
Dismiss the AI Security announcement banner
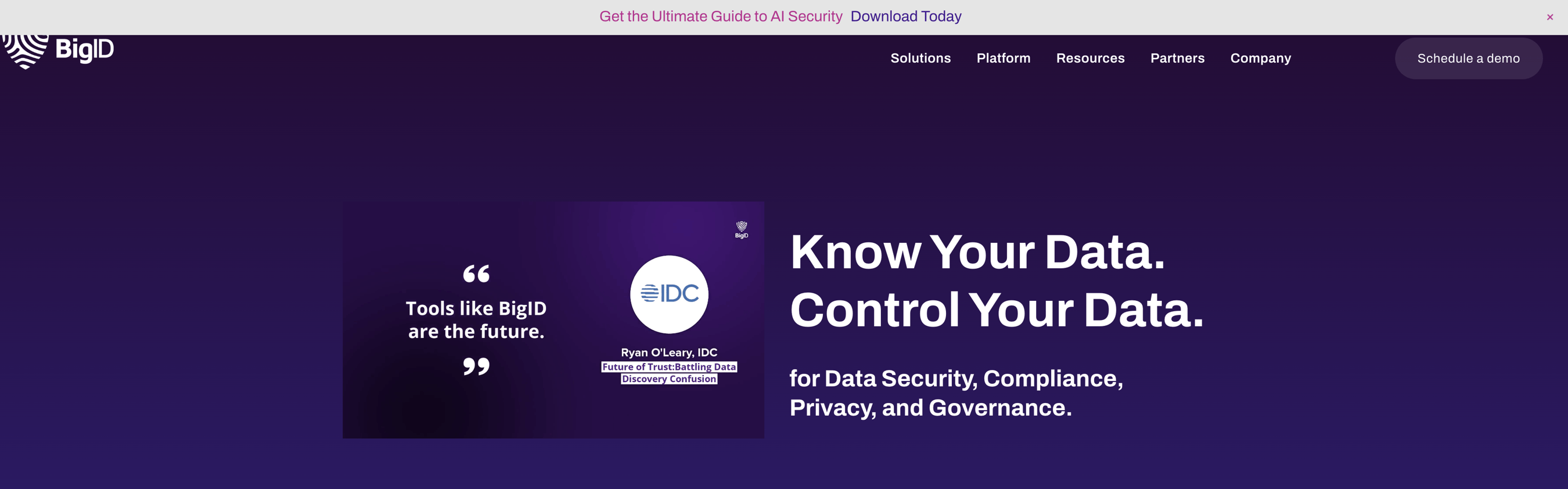(1549, 16)
